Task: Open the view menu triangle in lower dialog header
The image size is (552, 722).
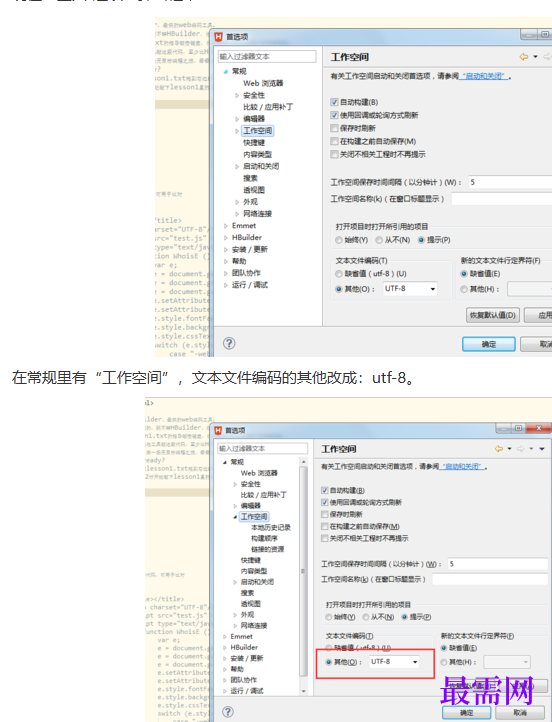Action: coord(542,448)
